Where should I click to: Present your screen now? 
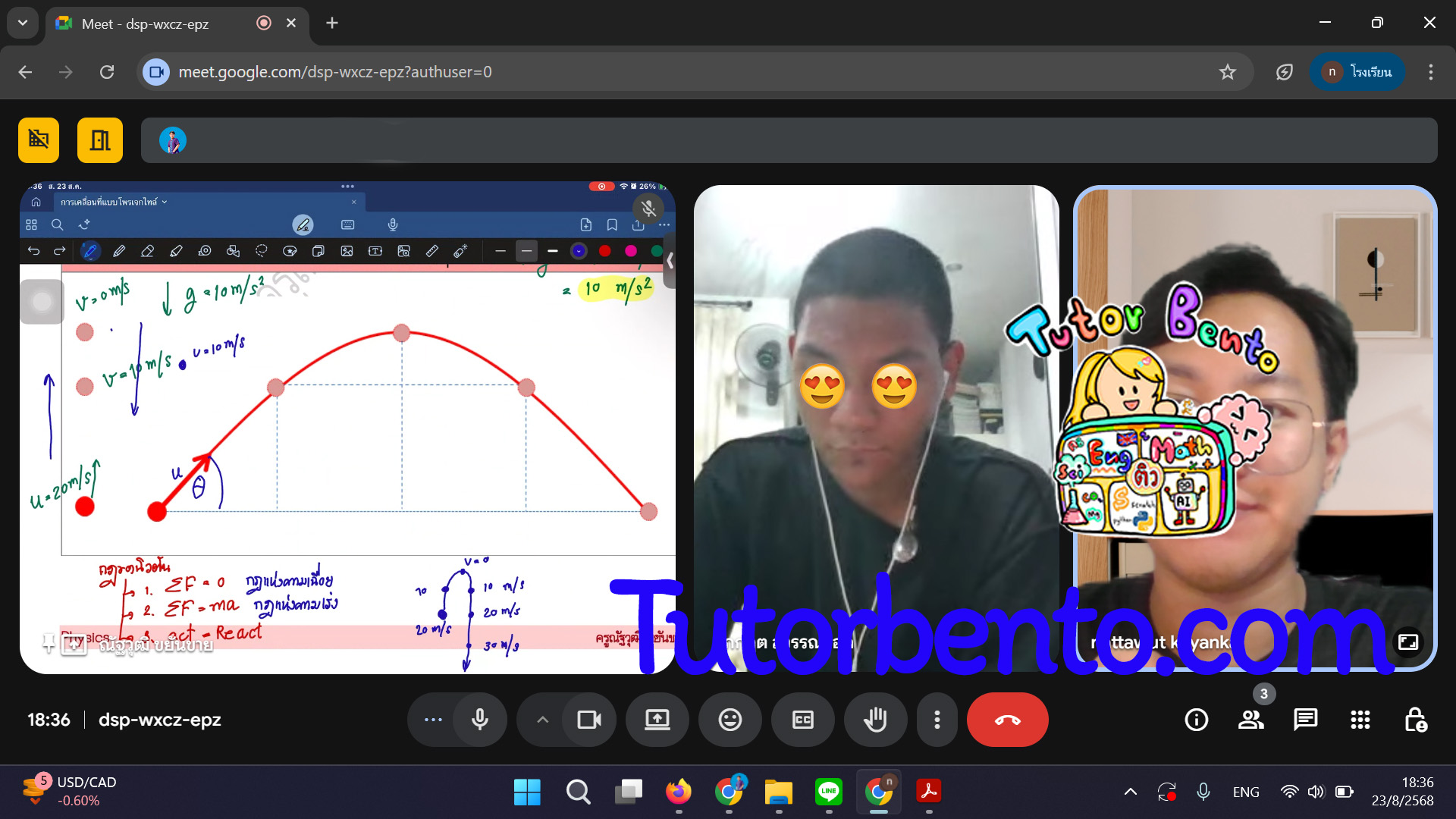[x=657, y=720]
